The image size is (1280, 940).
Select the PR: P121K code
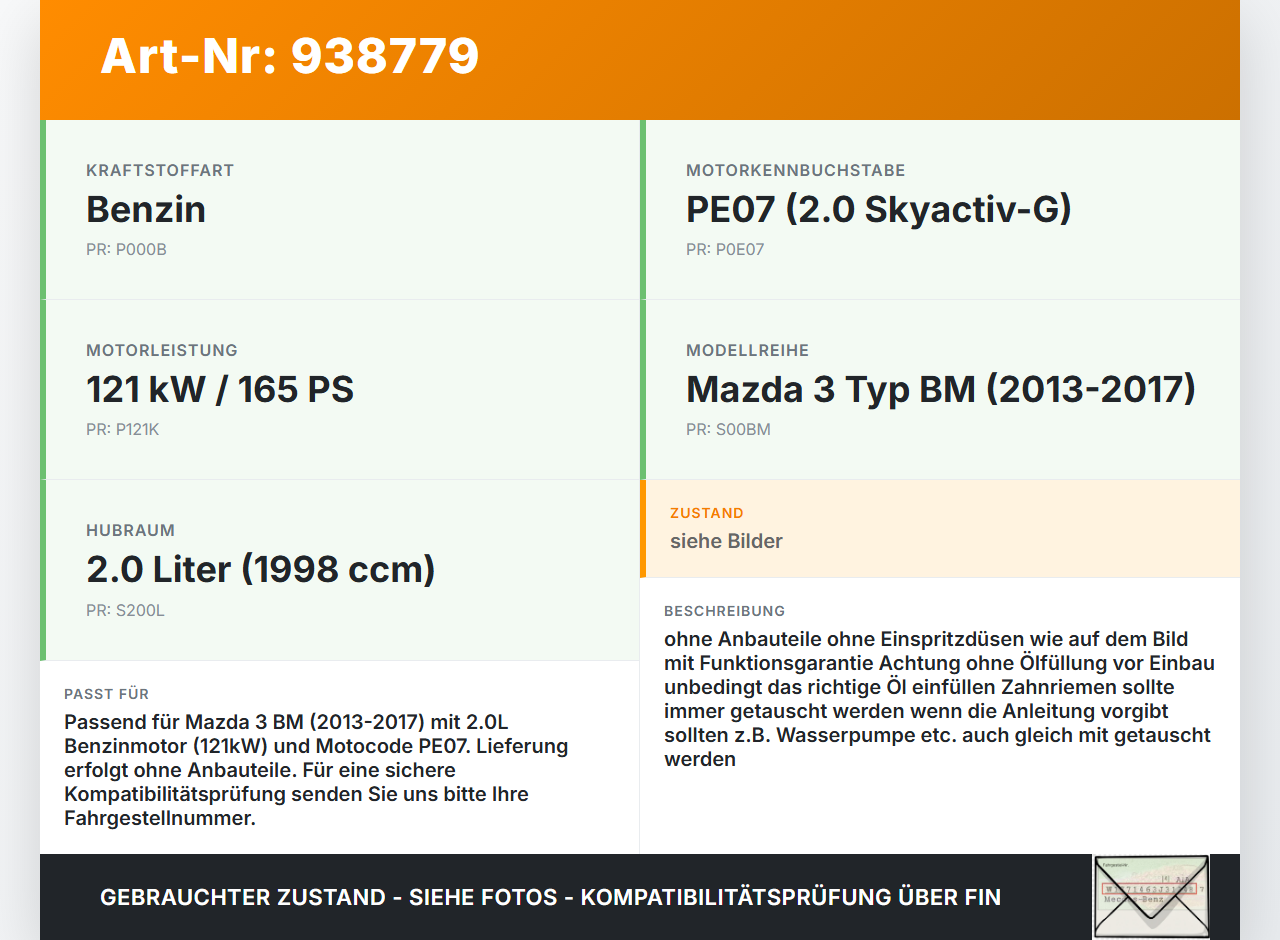122,430
